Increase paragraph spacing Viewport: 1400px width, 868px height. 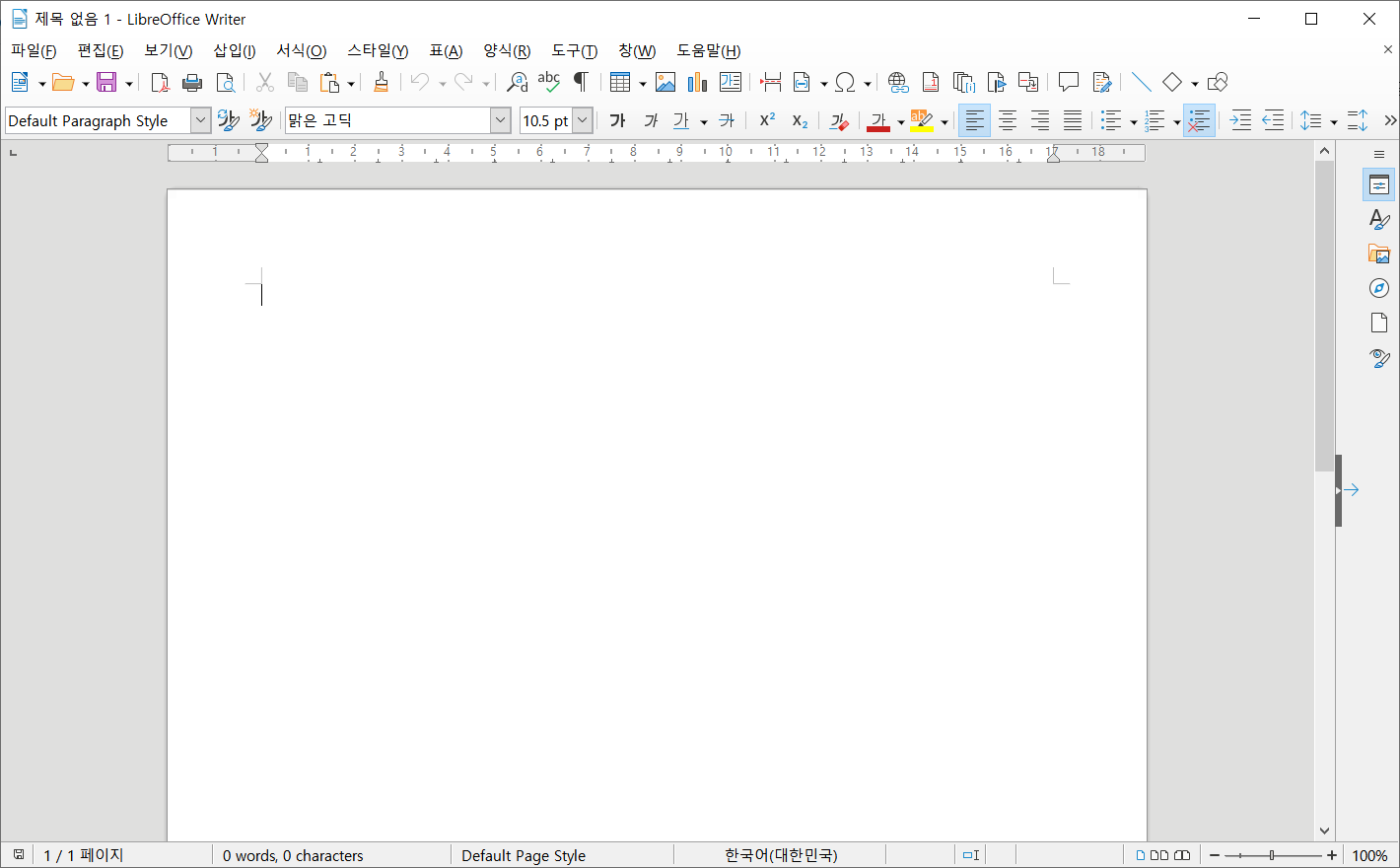[1358, 120]
